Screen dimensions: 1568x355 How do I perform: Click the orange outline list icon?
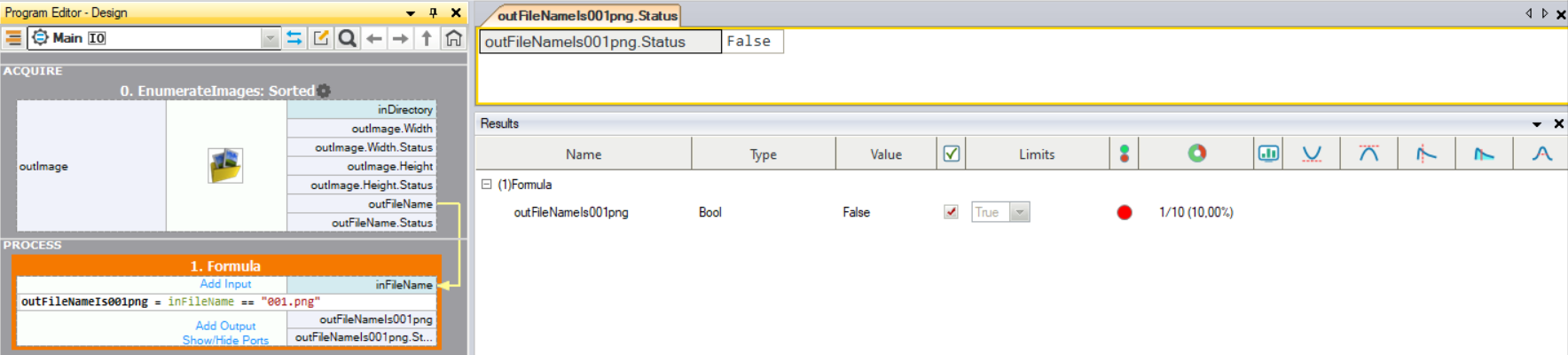[x=13, y=38]
